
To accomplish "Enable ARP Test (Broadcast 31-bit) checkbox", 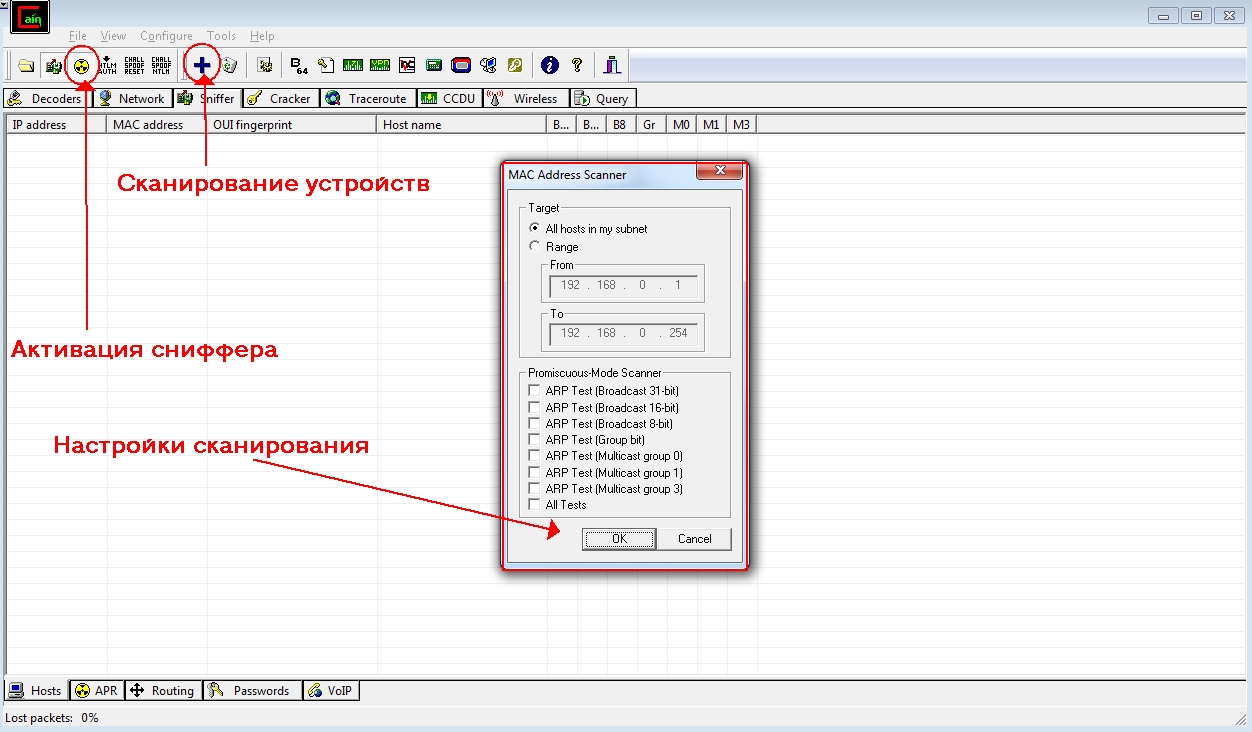I will [535, 391].
